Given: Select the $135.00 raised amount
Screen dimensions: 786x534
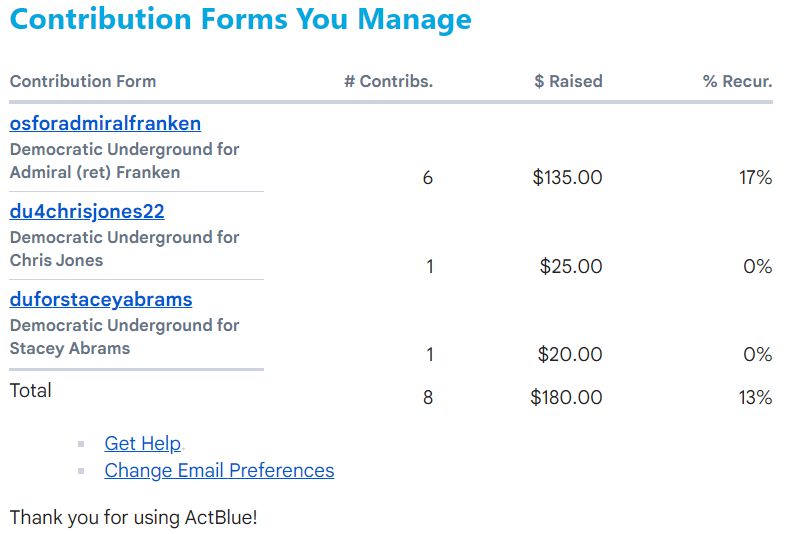Looking at the screenshot, I should [567, 178].
